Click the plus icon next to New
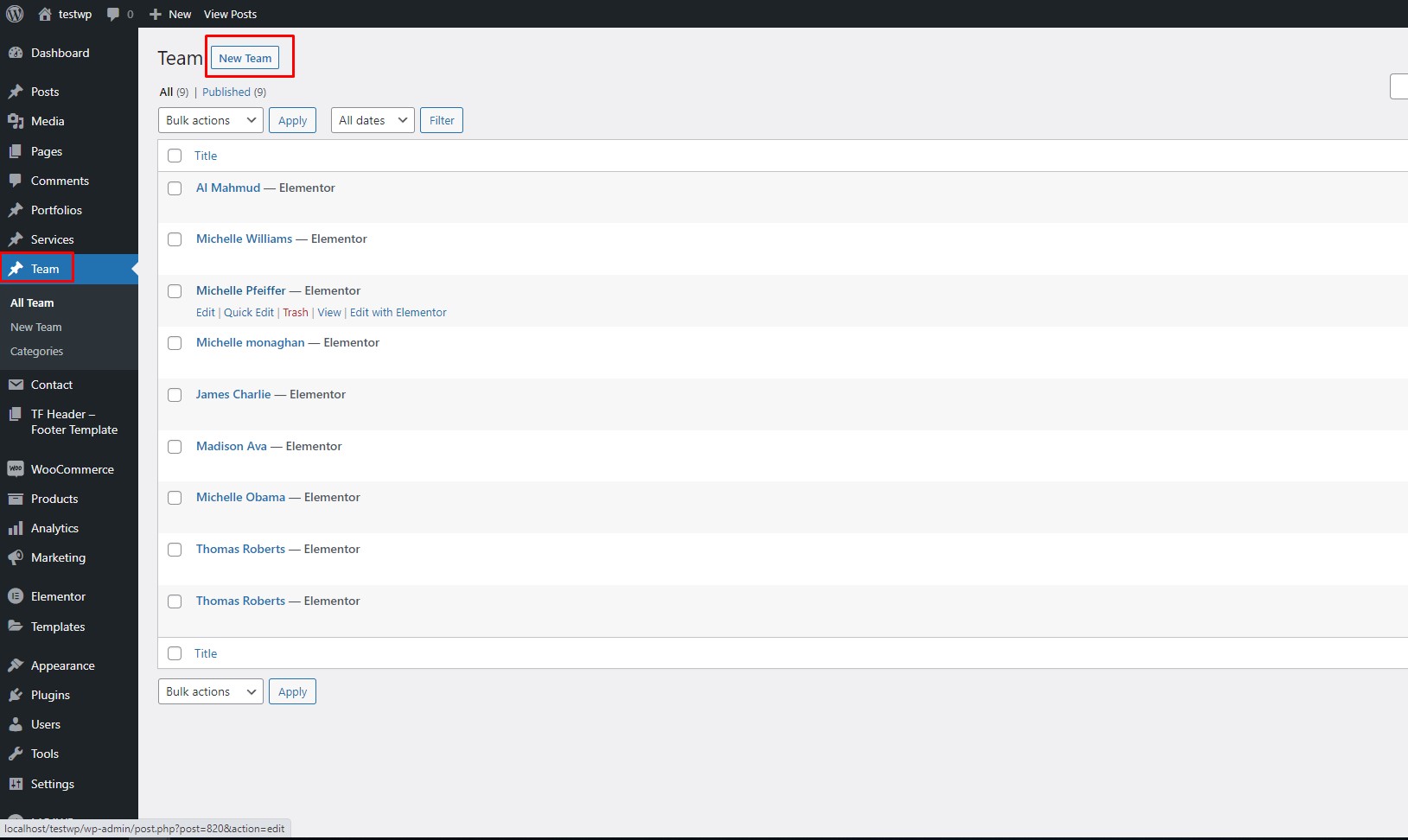 pos(156,14)
